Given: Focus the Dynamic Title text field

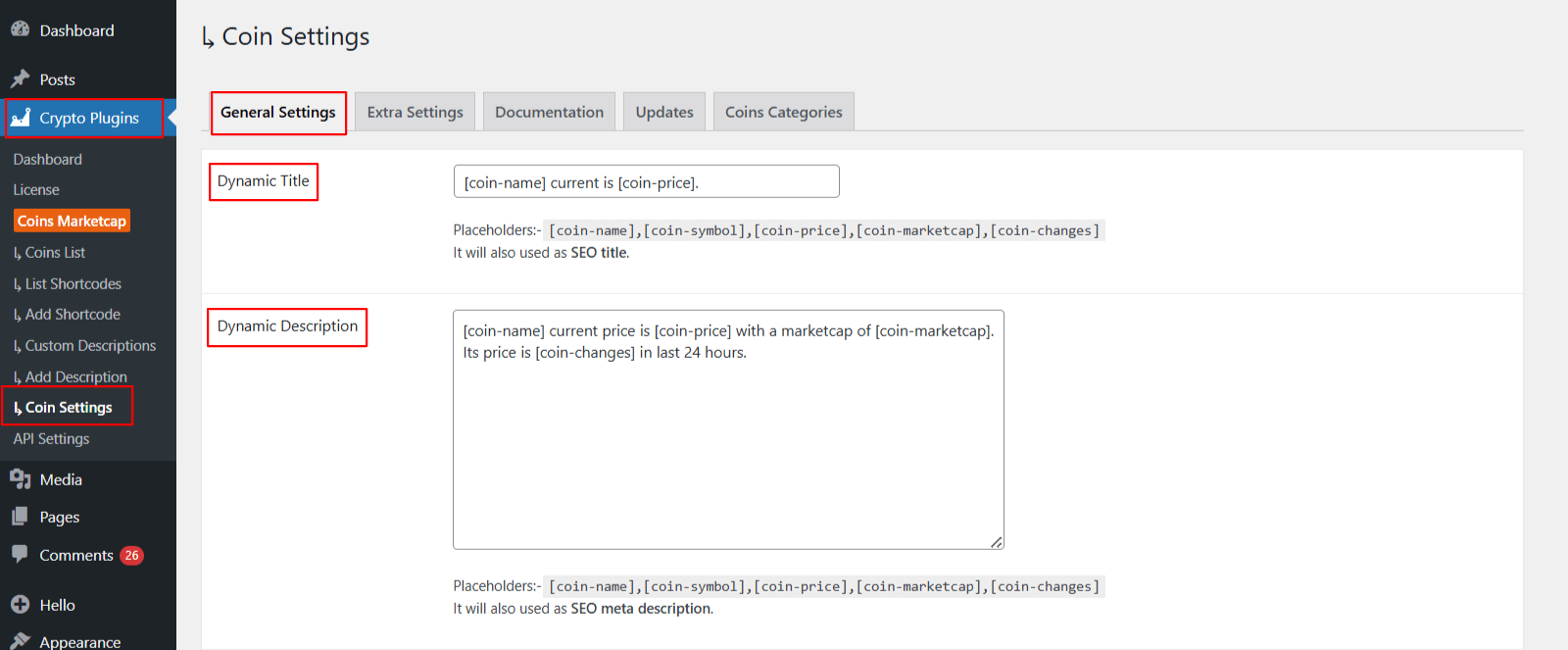Looking at the screenshot, I should point(646,182).
